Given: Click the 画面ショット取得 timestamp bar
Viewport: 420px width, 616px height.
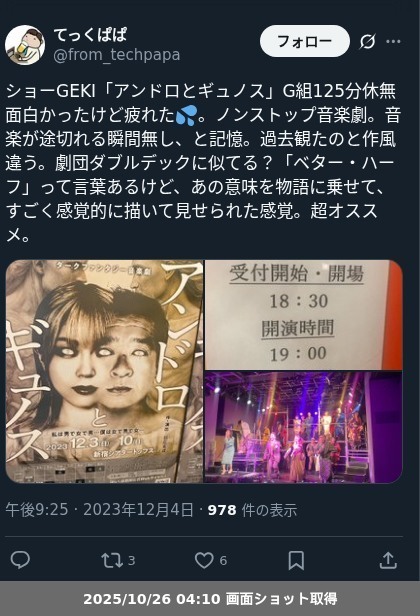Looking at the screenshot, I should pyautogui.click(x=210, y=599).
